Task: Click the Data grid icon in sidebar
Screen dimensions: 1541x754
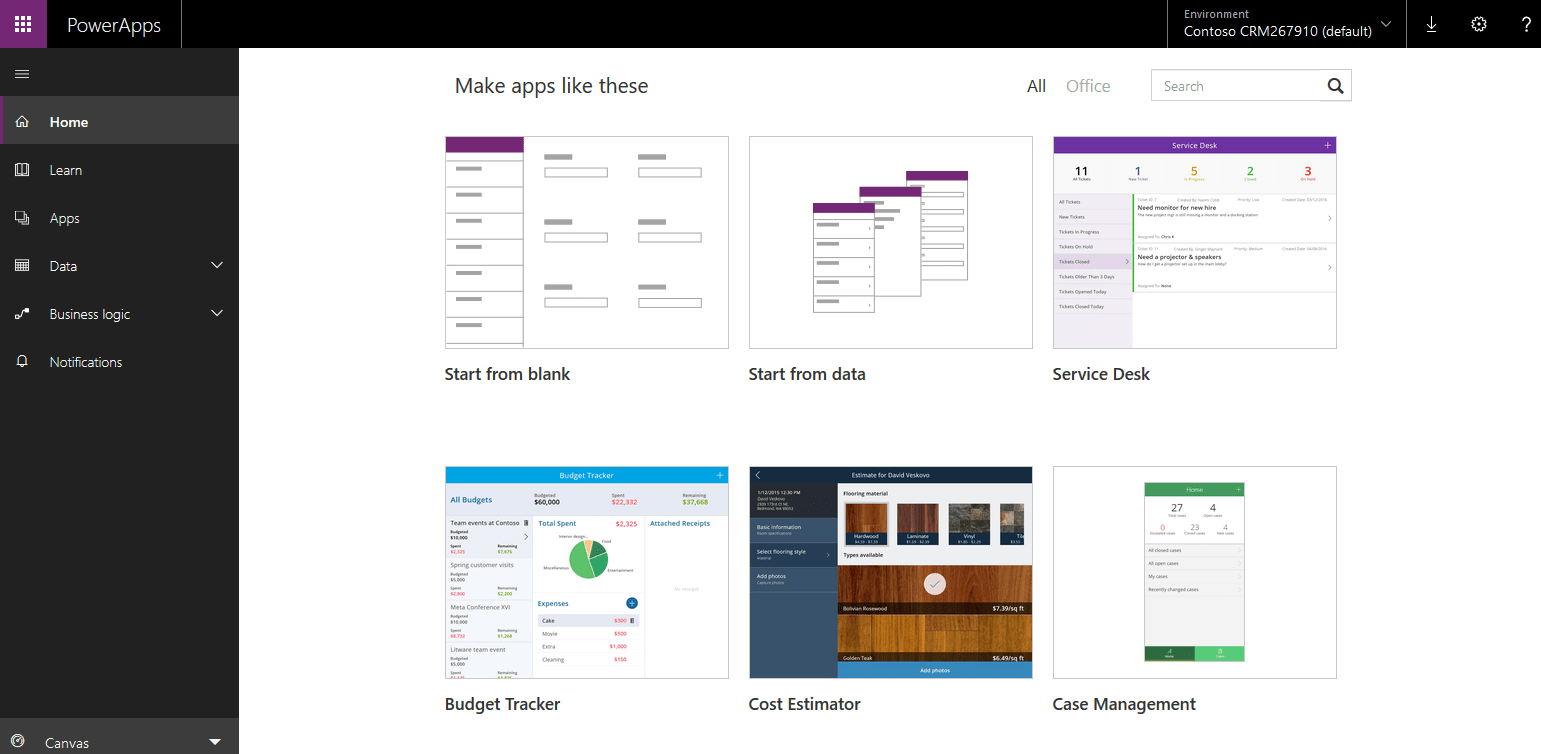Action: click(22, 265)
